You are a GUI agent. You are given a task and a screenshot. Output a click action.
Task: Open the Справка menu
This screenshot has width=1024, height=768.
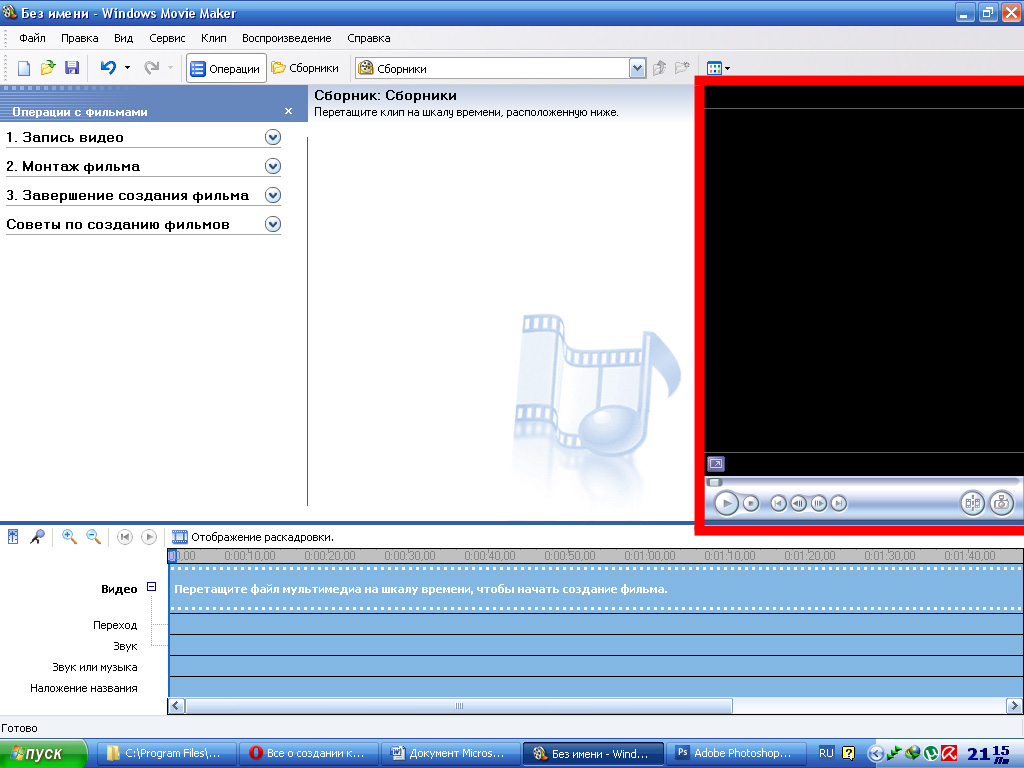click(x=369, y=38)
